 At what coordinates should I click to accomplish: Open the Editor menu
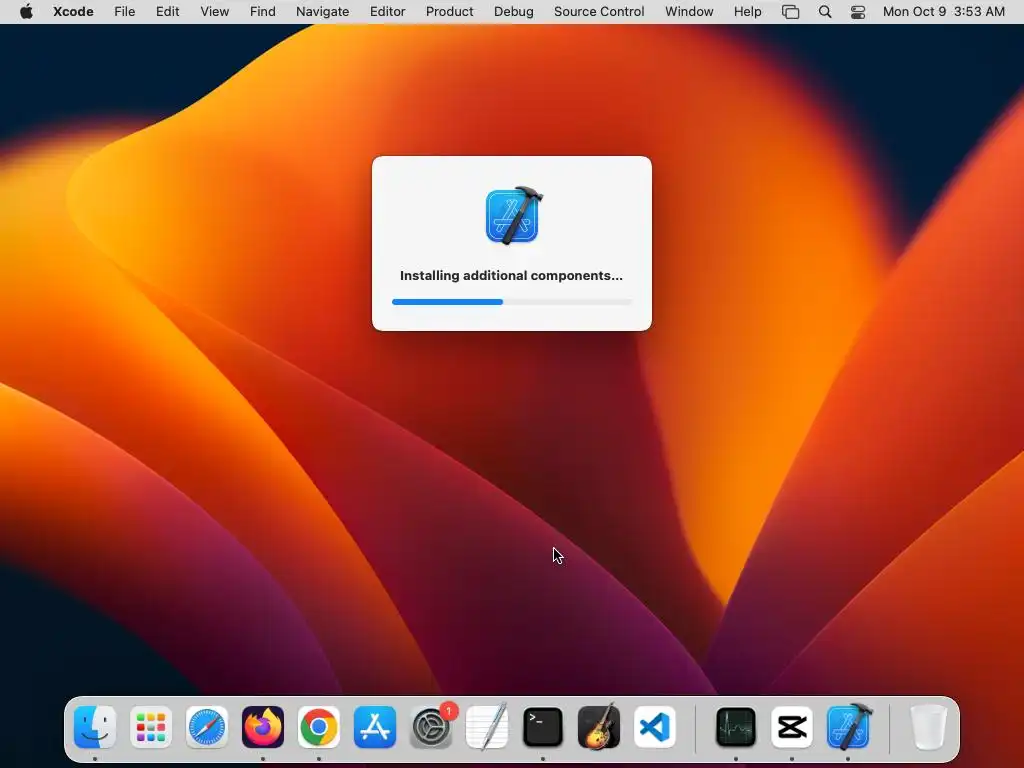pyautogui.click(x=387, y=12)
